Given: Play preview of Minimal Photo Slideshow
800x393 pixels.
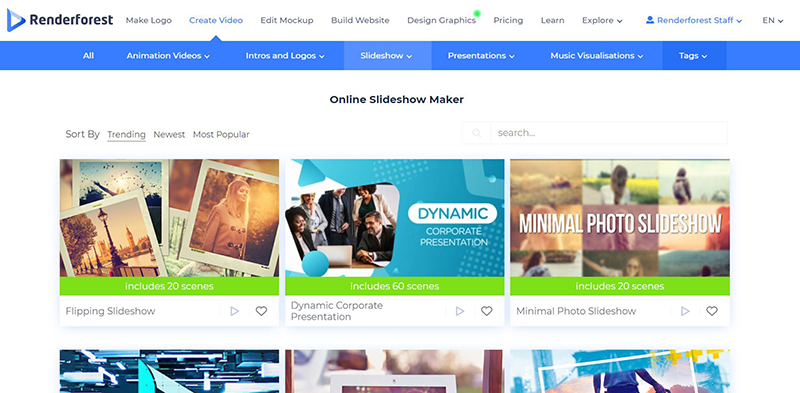Looking at the screenshot, I should point(685,311).
